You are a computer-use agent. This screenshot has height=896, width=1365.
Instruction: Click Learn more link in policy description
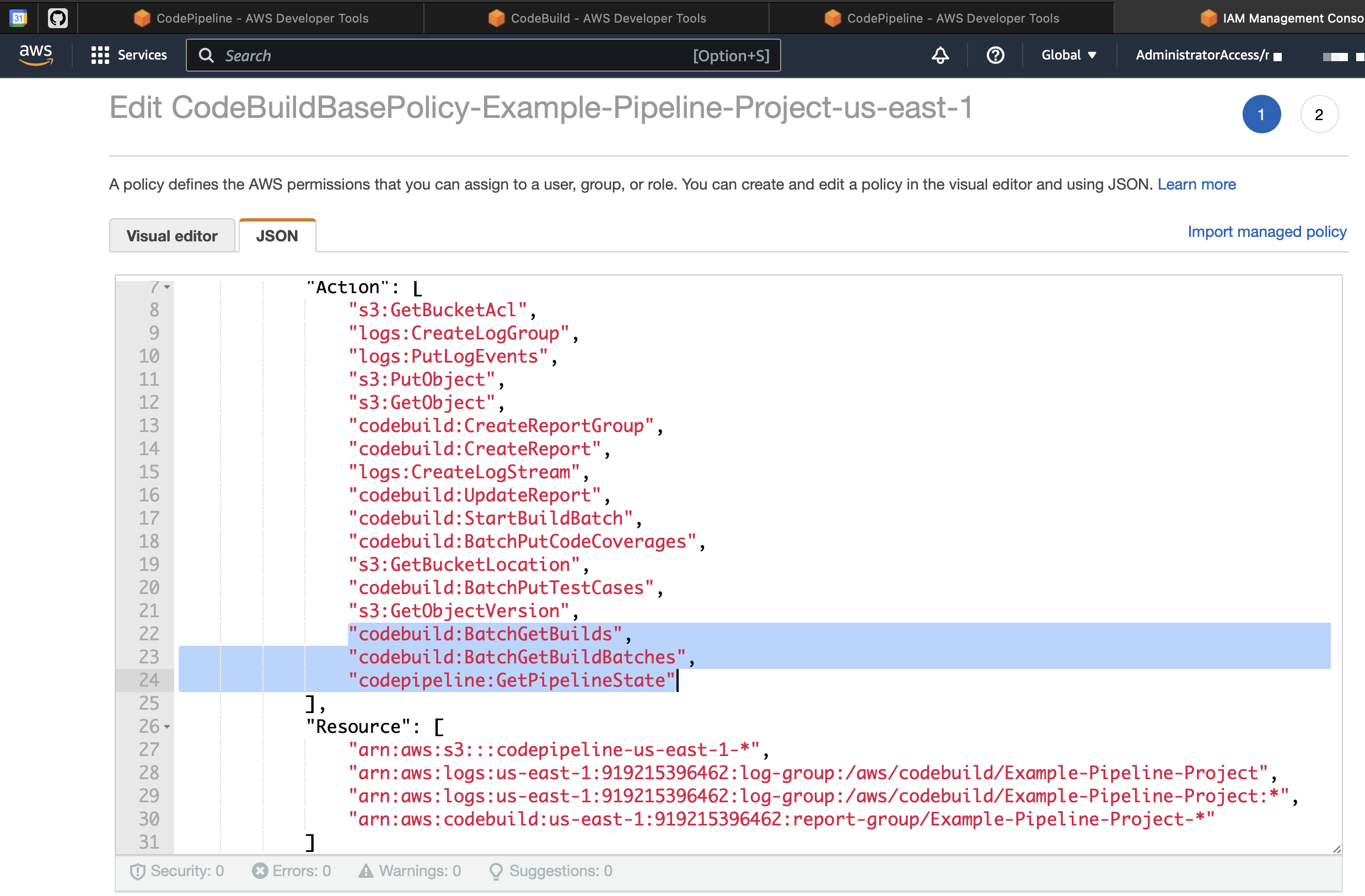point(1198,184)
